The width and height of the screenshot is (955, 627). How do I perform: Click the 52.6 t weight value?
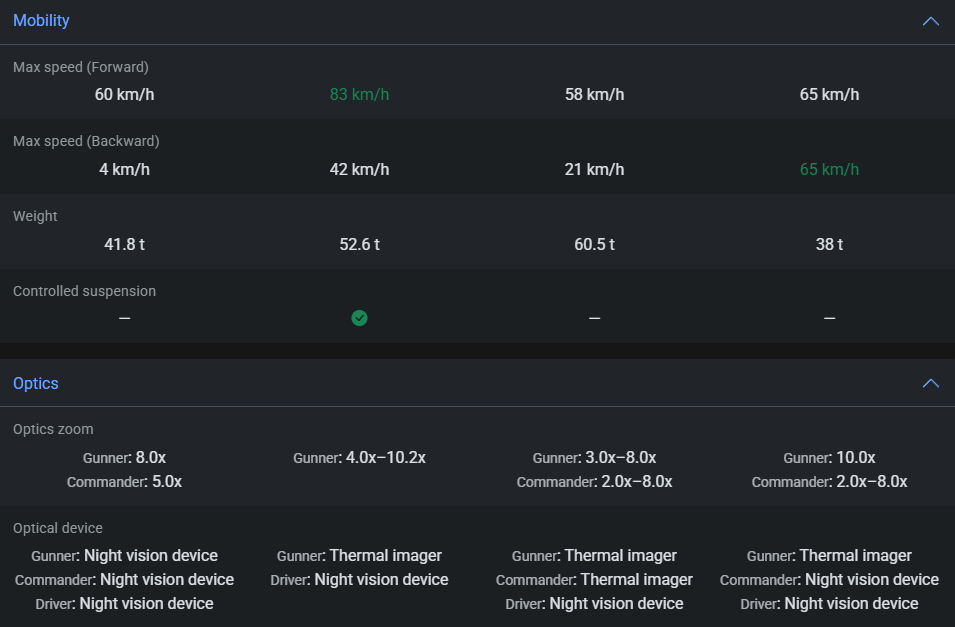coord(359,244)
